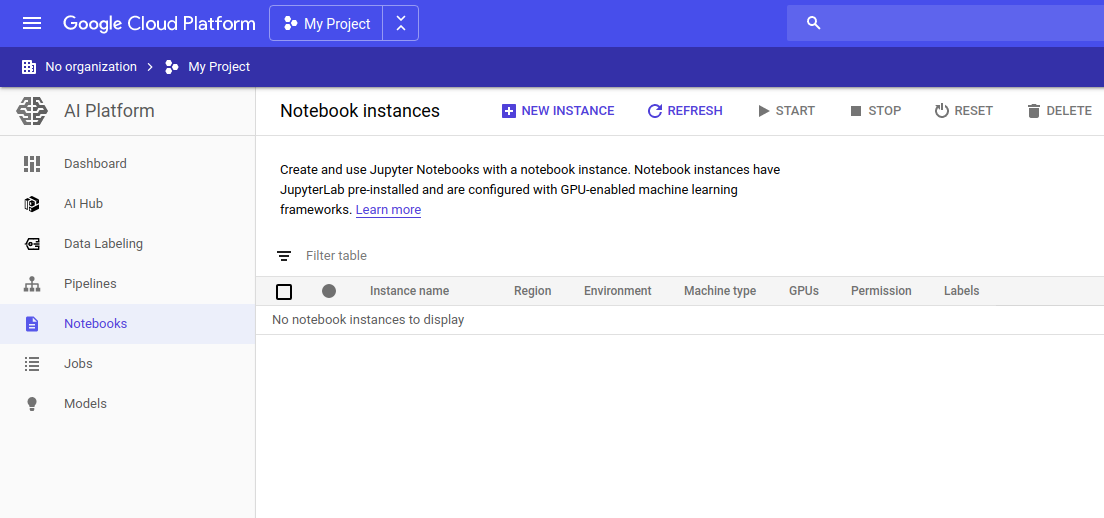This screenshot has height=518, width=1104.
Task: Click the filter table icon
Action: point(284,256)
